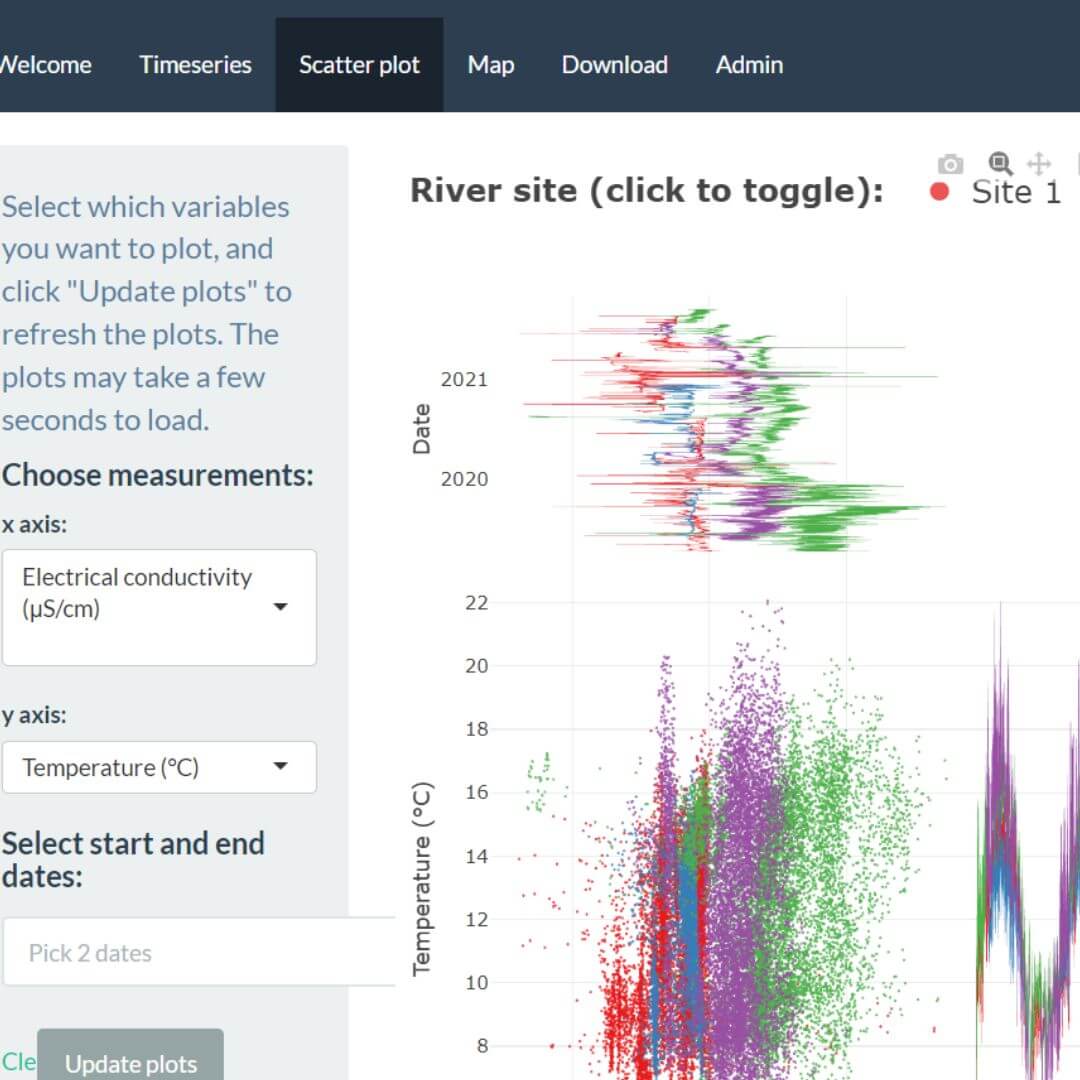Image resolution: width=1080 pixels, height=1080 pixels.
Task: Click the y axis dropdown arrow
Action: pos(281,767)
